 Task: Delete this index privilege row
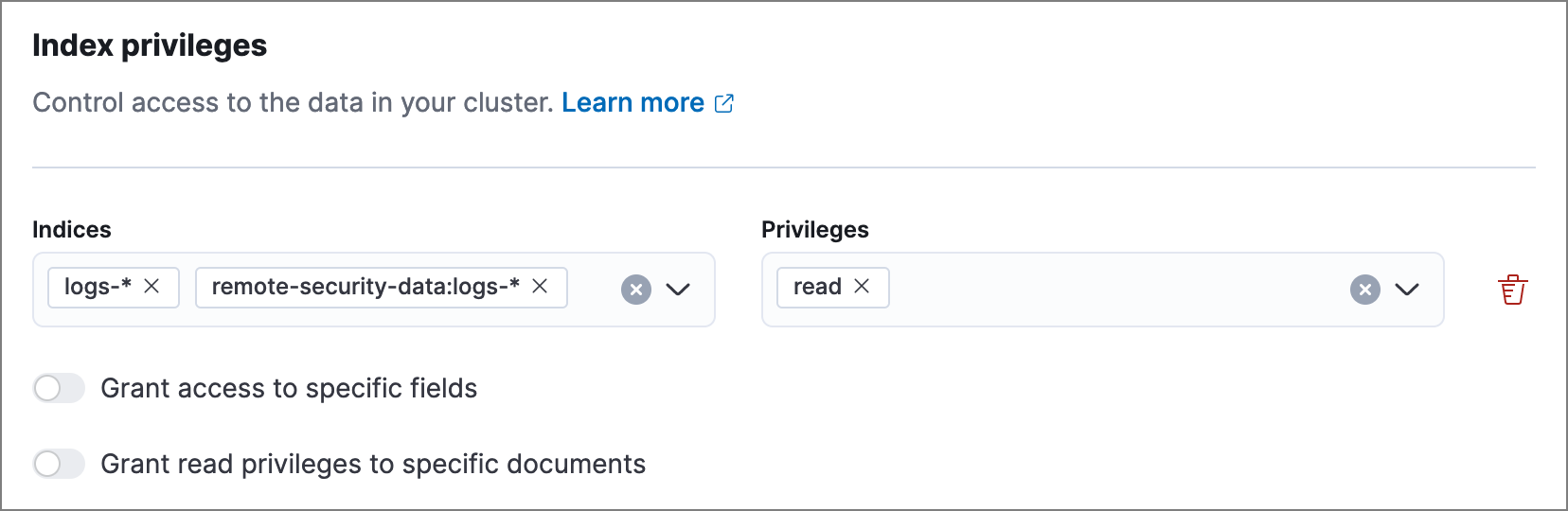(x=1512, y=290)
